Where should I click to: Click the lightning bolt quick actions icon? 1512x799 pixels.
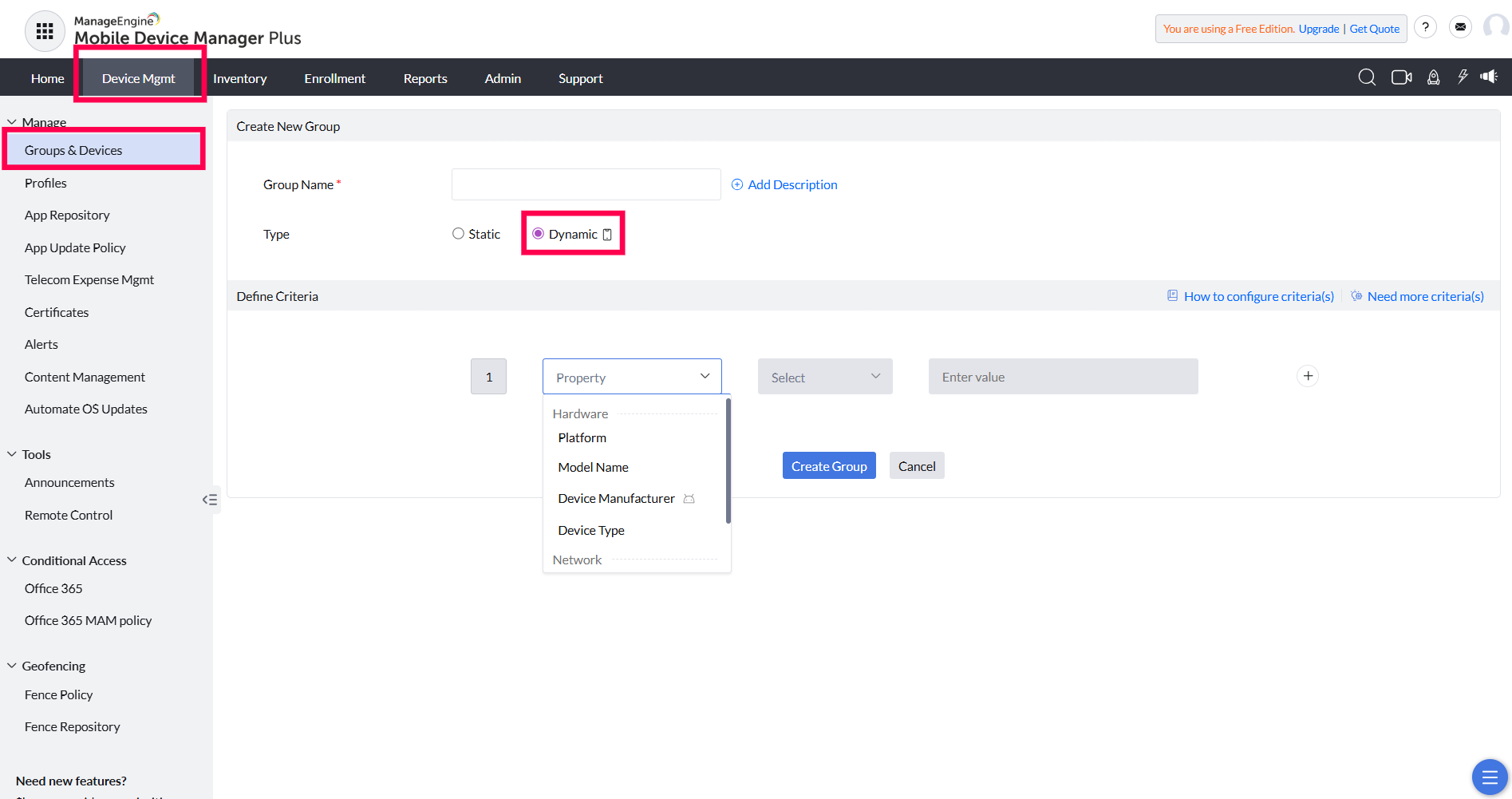[1463, 77]
